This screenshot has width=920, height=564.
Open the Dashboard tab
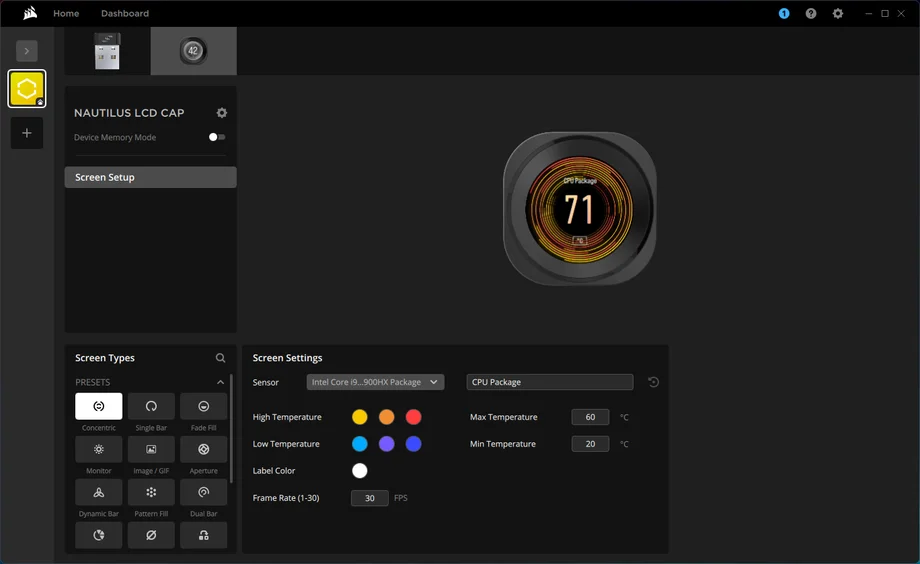click(x=125, y=13)
